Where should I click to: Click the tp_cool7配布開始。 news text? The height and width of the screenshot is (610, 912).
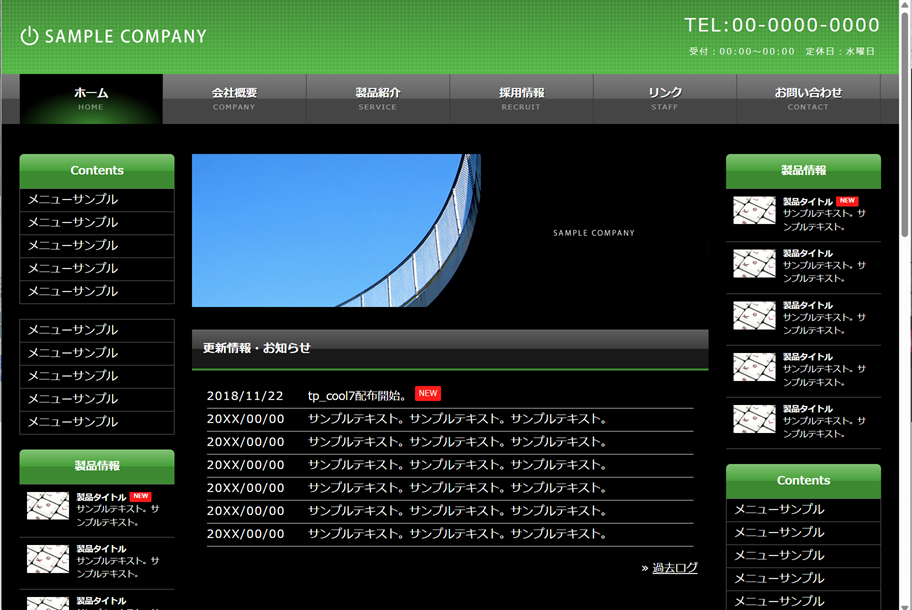358,396
